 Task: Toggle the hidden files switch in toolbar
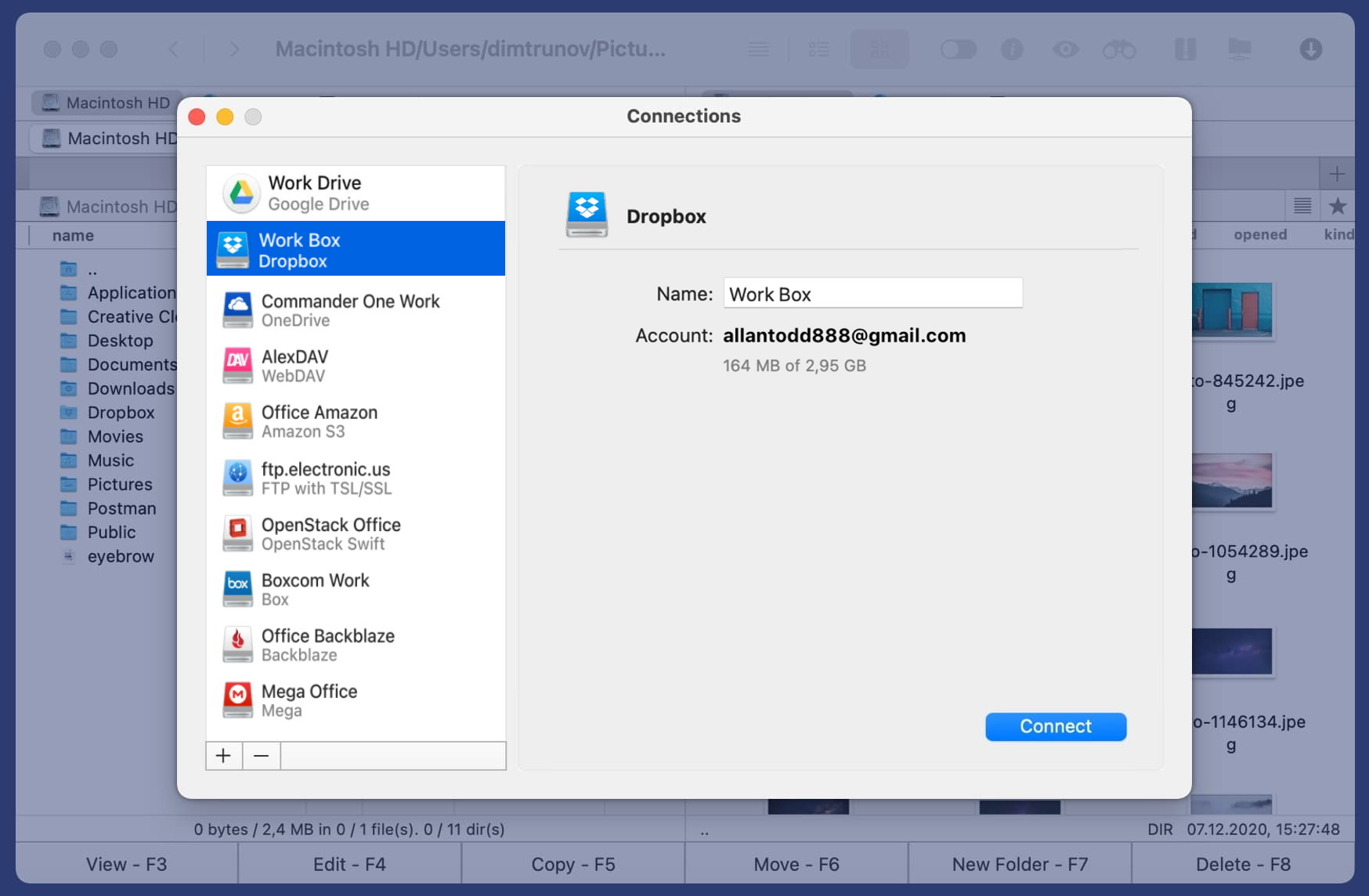[957, 49]
